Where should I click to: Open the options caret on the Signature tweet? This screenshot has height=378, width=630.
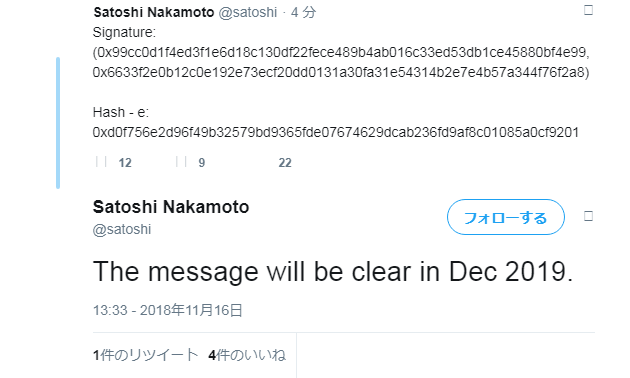pos(588,10)
